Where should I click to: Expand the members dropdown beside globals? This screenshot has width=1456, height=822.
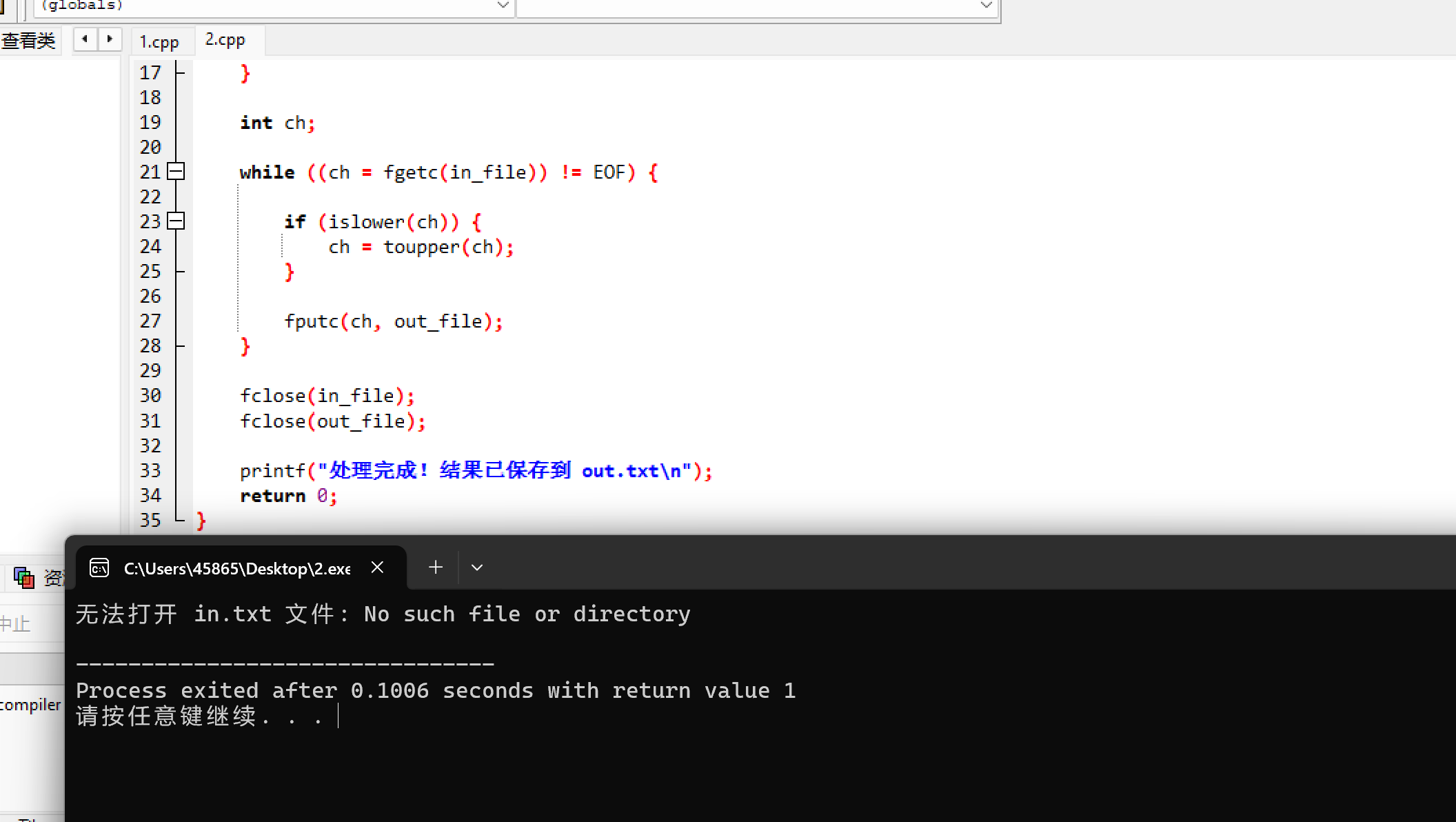click(x=986, y=6)
